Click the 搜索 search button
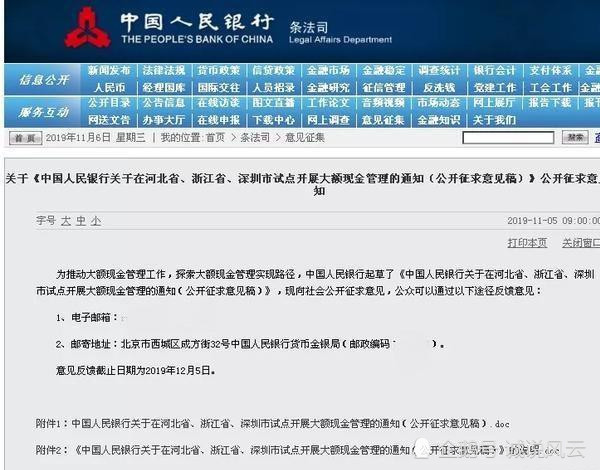This screenshot has width=600, height=470. click(x=575, y=137)
